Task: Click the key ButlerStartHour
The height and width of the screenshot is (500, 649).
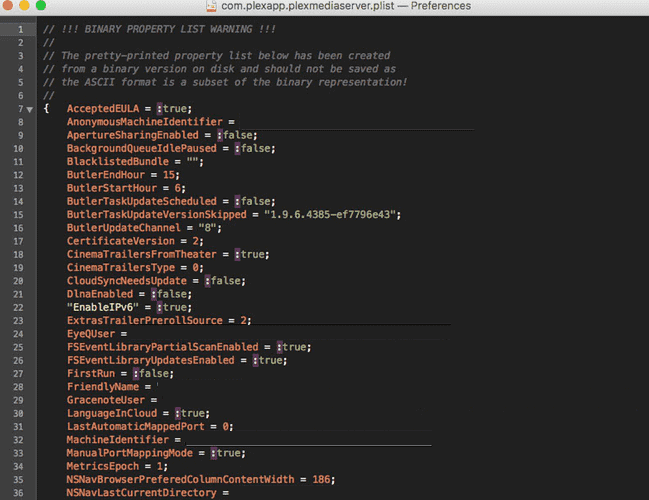Action: pyautogui.click(x=112, y=188)
